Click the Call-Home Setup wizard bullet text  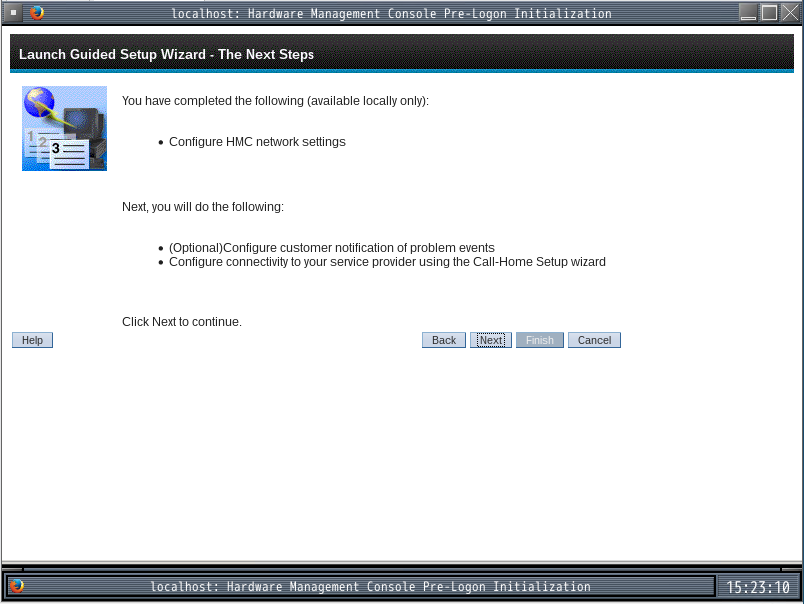[x=387, y=262]
